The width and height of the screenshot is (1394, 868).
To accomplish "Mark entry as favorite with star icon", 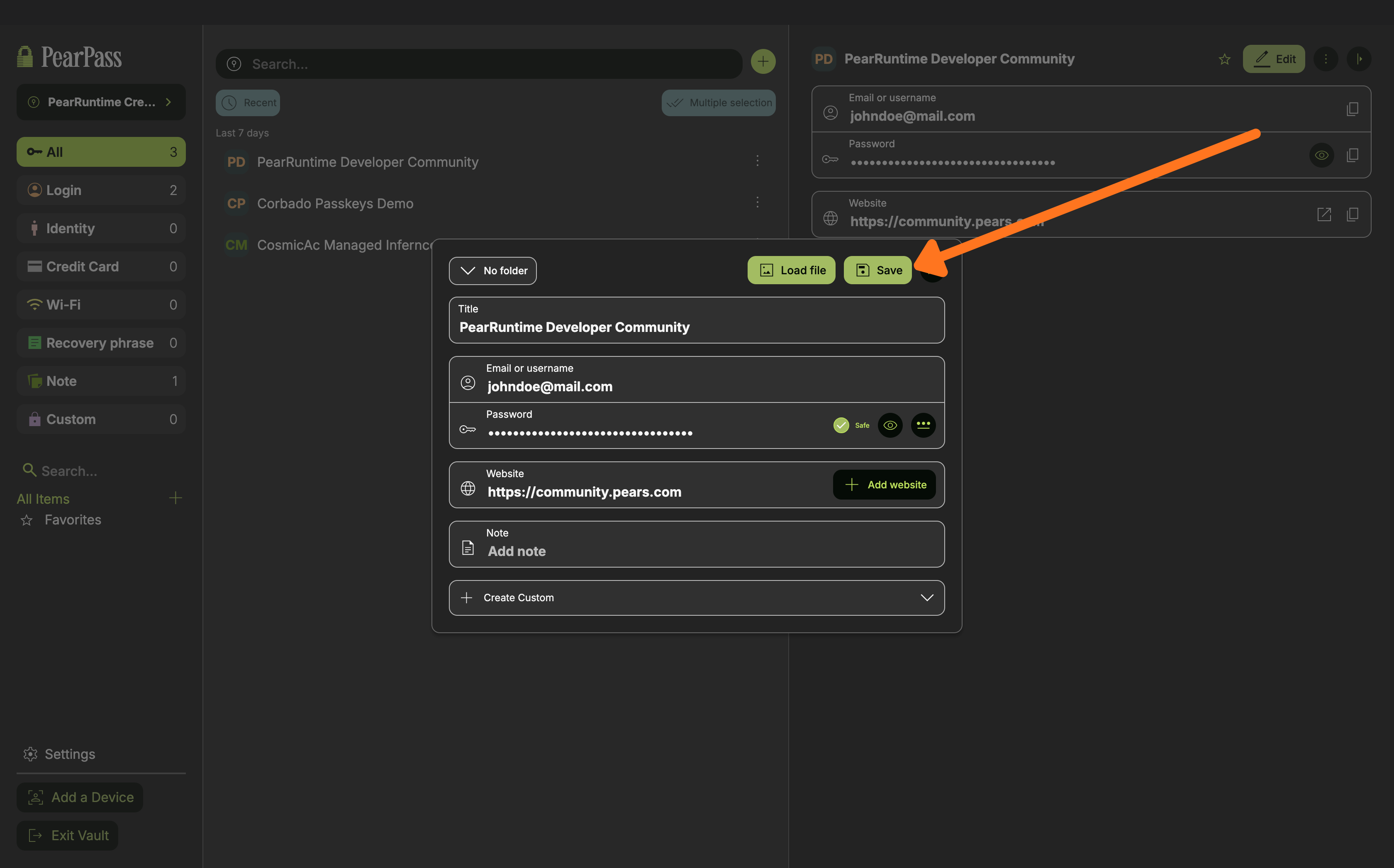I will pyautogui.click(x=1224, y=59).
